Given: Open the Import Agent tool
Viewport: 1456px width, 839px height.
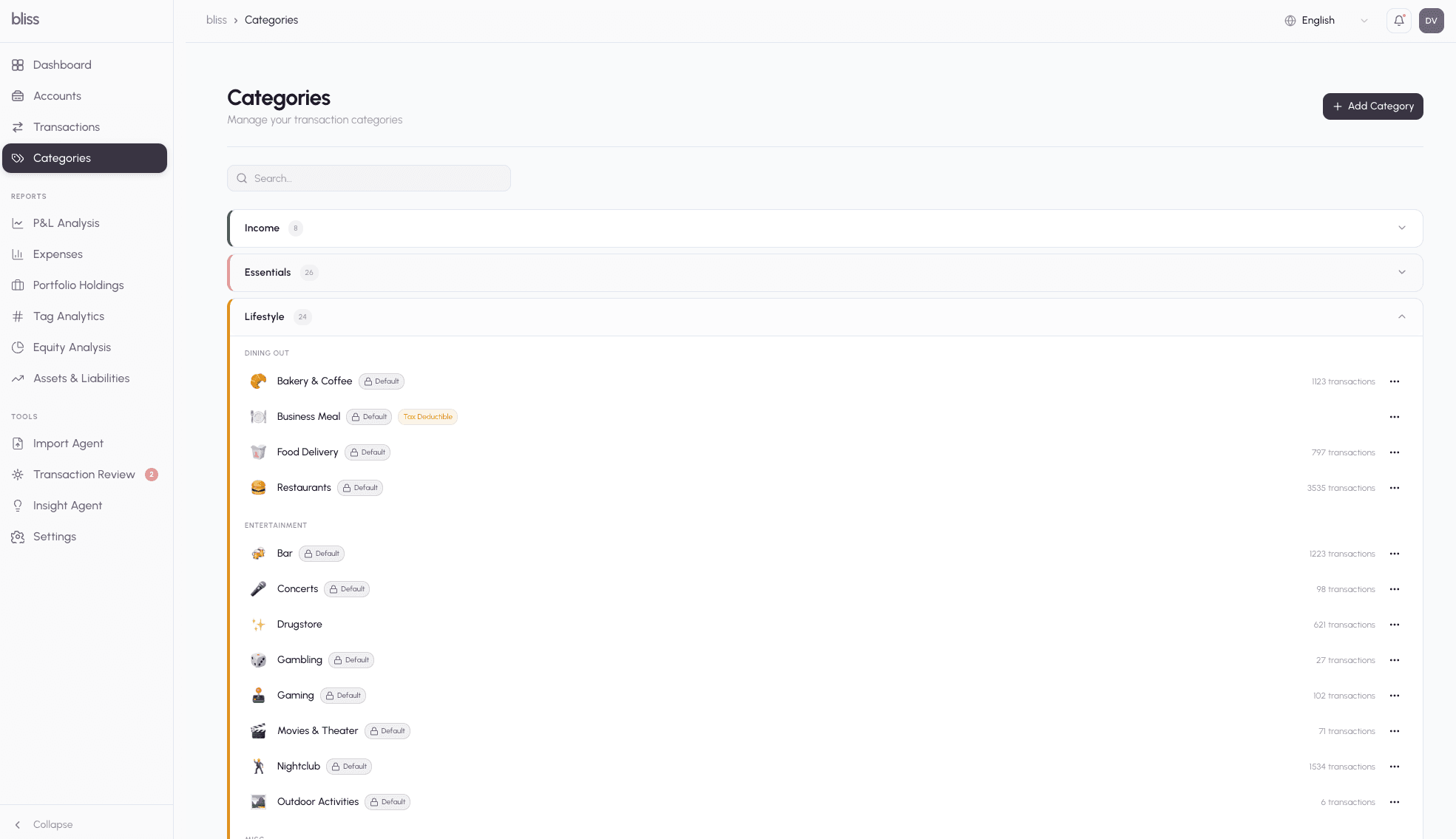Looking at the screenshot, I should click(68, 443).
